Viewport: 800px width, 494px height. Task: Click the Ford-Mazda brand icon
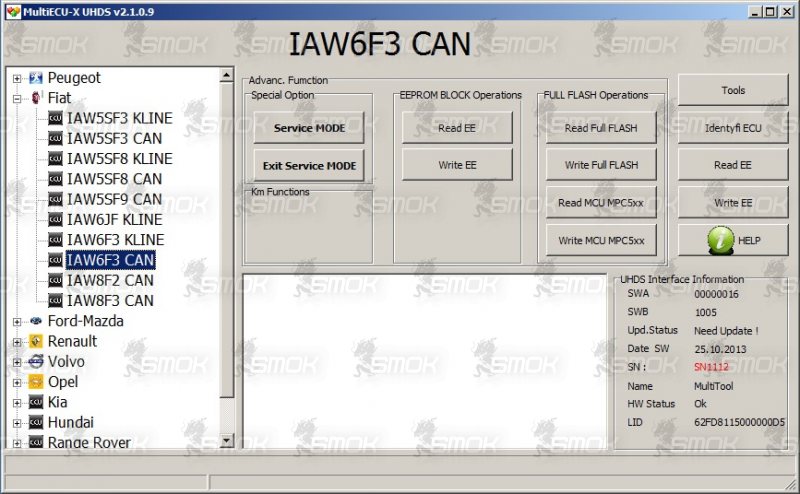36,321
